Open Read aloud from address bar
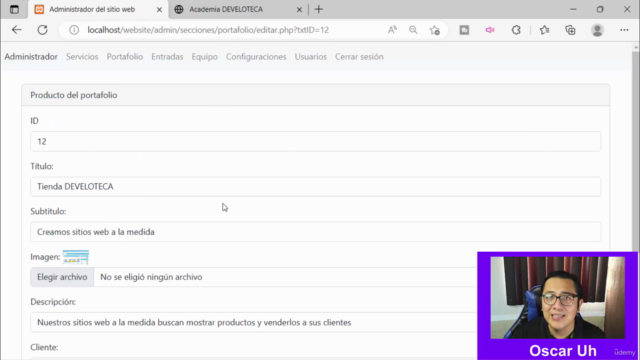 coord(392,30)
